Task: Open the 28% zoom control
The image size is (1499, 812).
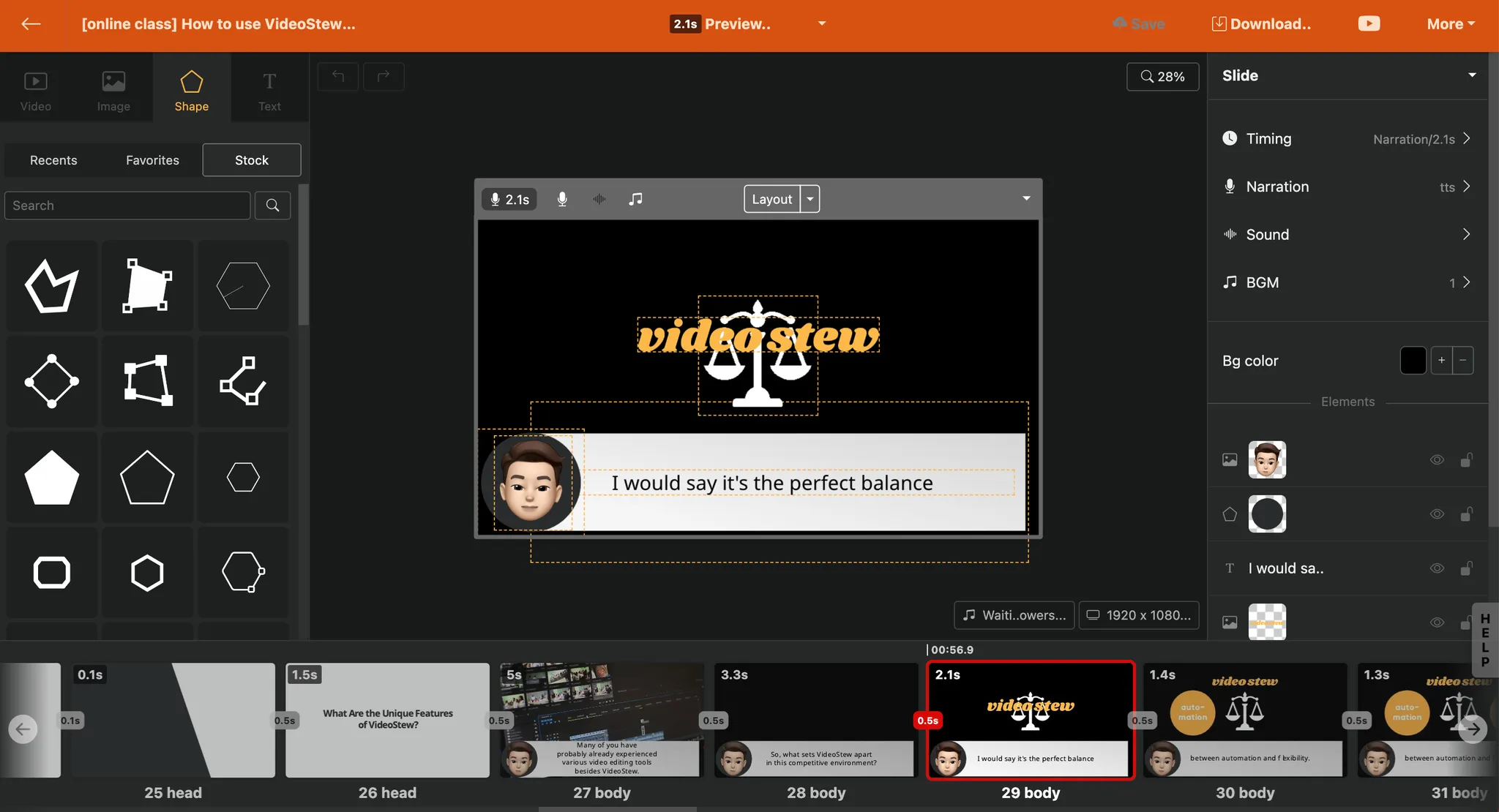Action: [x=1162, y=77]
